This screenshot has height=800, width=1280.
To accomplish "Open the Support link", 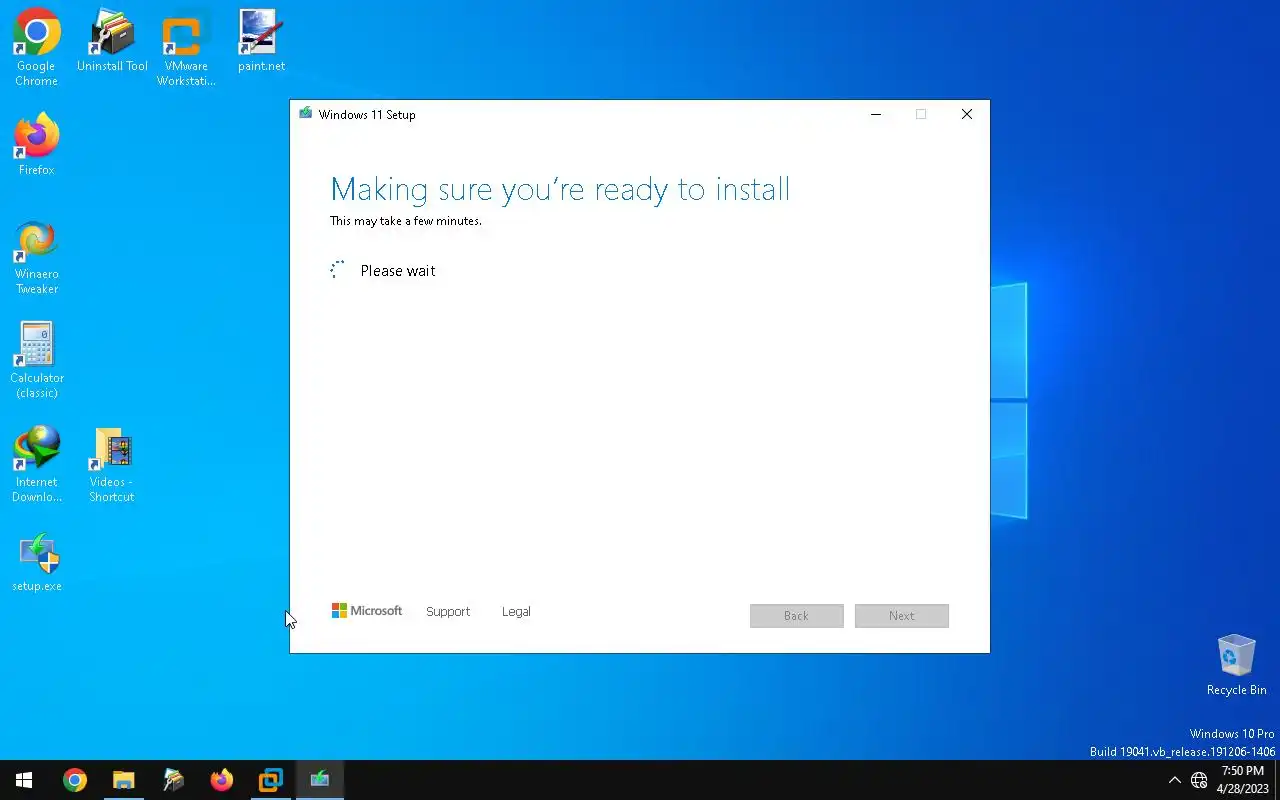I will [448, 611].
